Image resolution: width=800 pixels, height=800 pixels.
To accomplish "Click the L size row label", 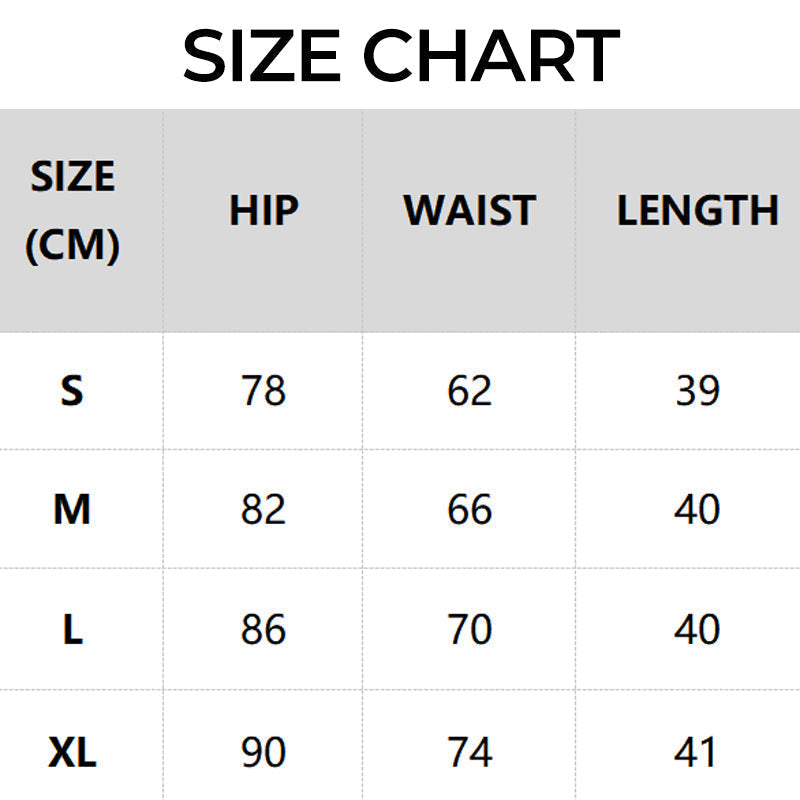I will 72,630.
